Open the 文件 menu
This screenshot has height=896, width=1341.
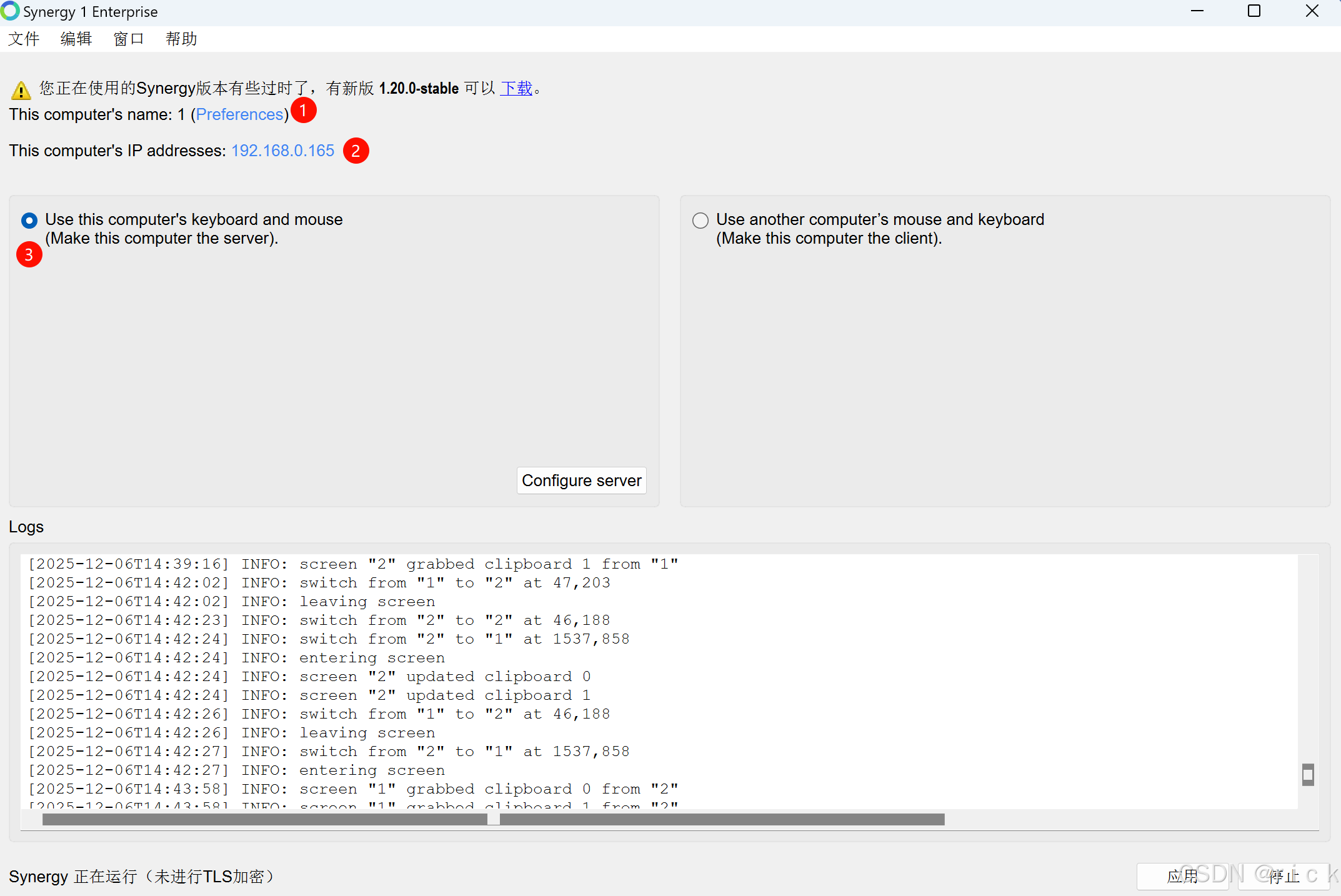[x=24, y=39]
